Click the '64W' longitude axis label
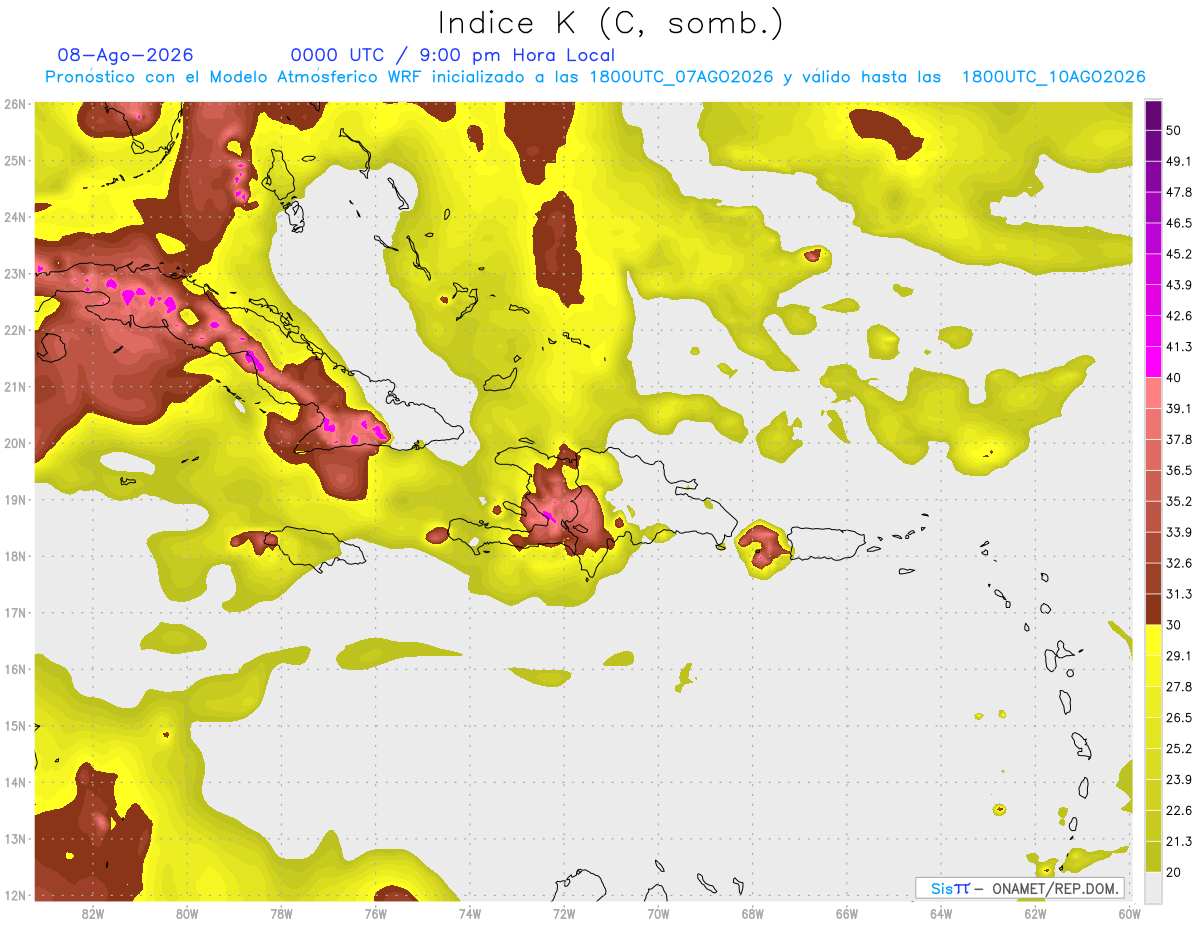 (x=941, y=914)
